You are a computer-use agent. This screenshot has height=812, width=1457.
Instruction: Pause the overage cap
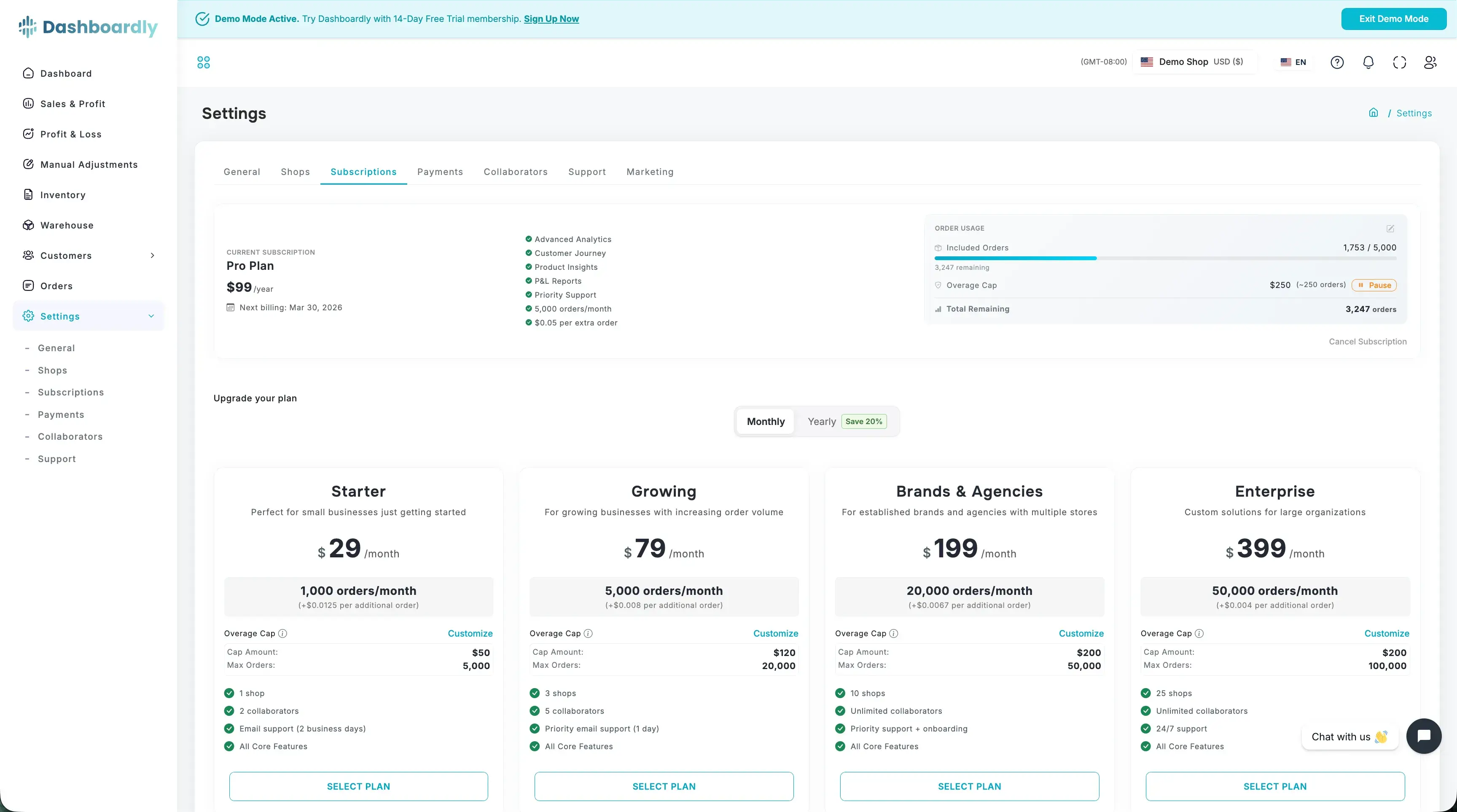click(1374, 285)
